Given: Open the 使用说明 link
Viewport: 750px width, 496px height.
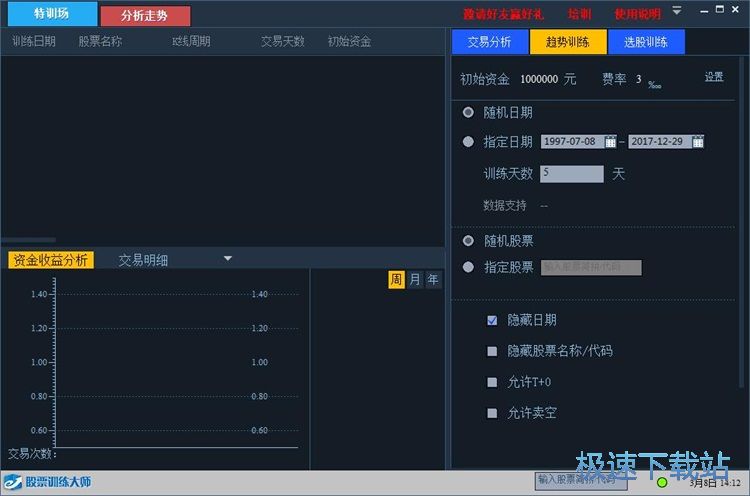Looking at the screenshot, I should click(x=638, y=14).
